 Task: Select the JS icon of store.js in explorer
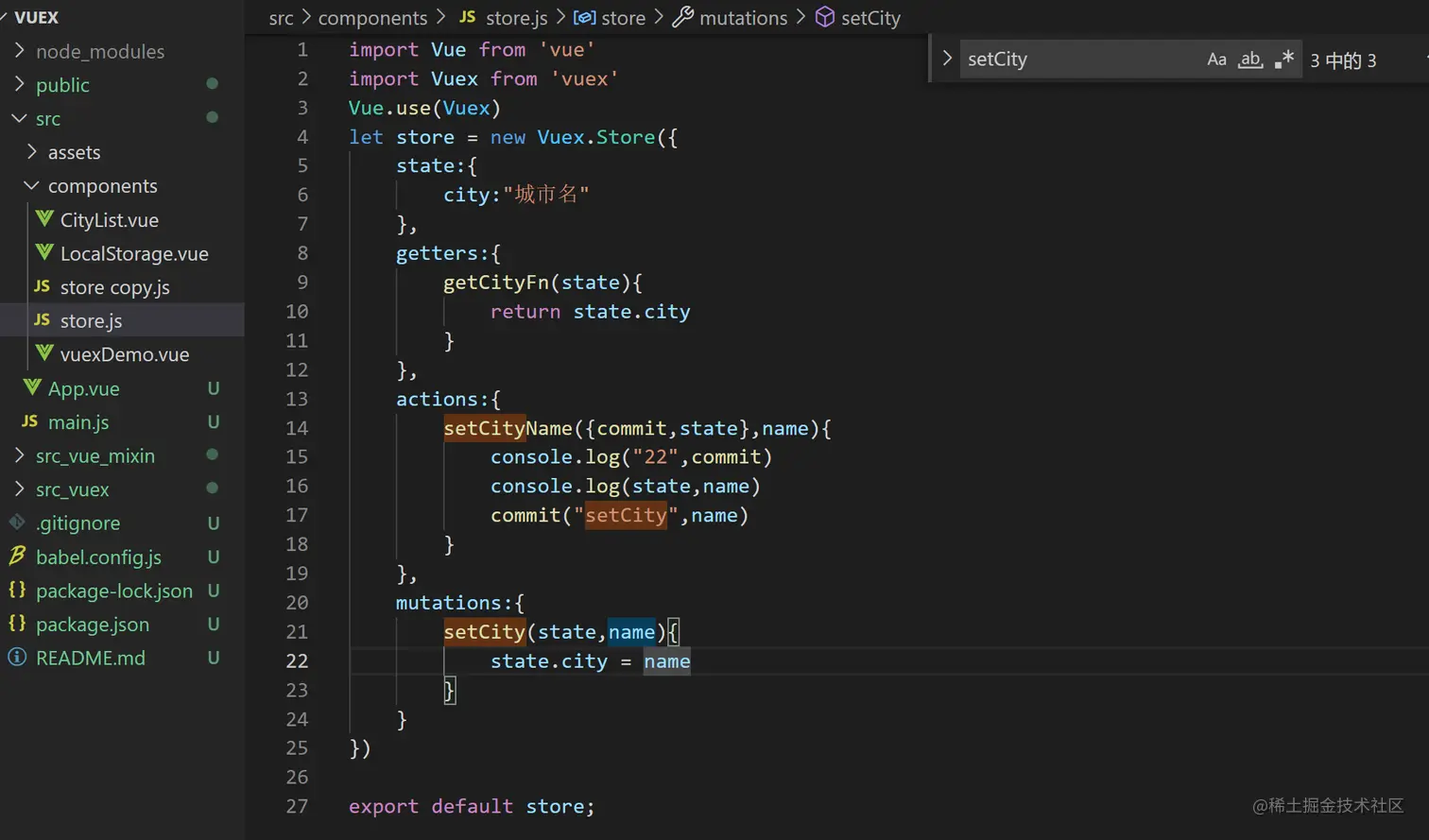pyautogui.click(x=42, y=320)
